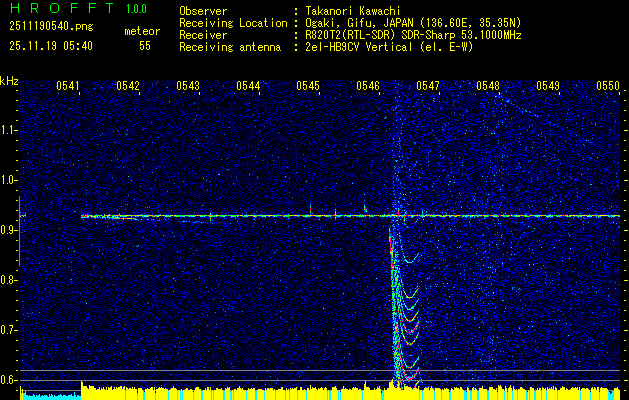Click the Observer label
The image size is (629, 400).
(x=203, y=11)
